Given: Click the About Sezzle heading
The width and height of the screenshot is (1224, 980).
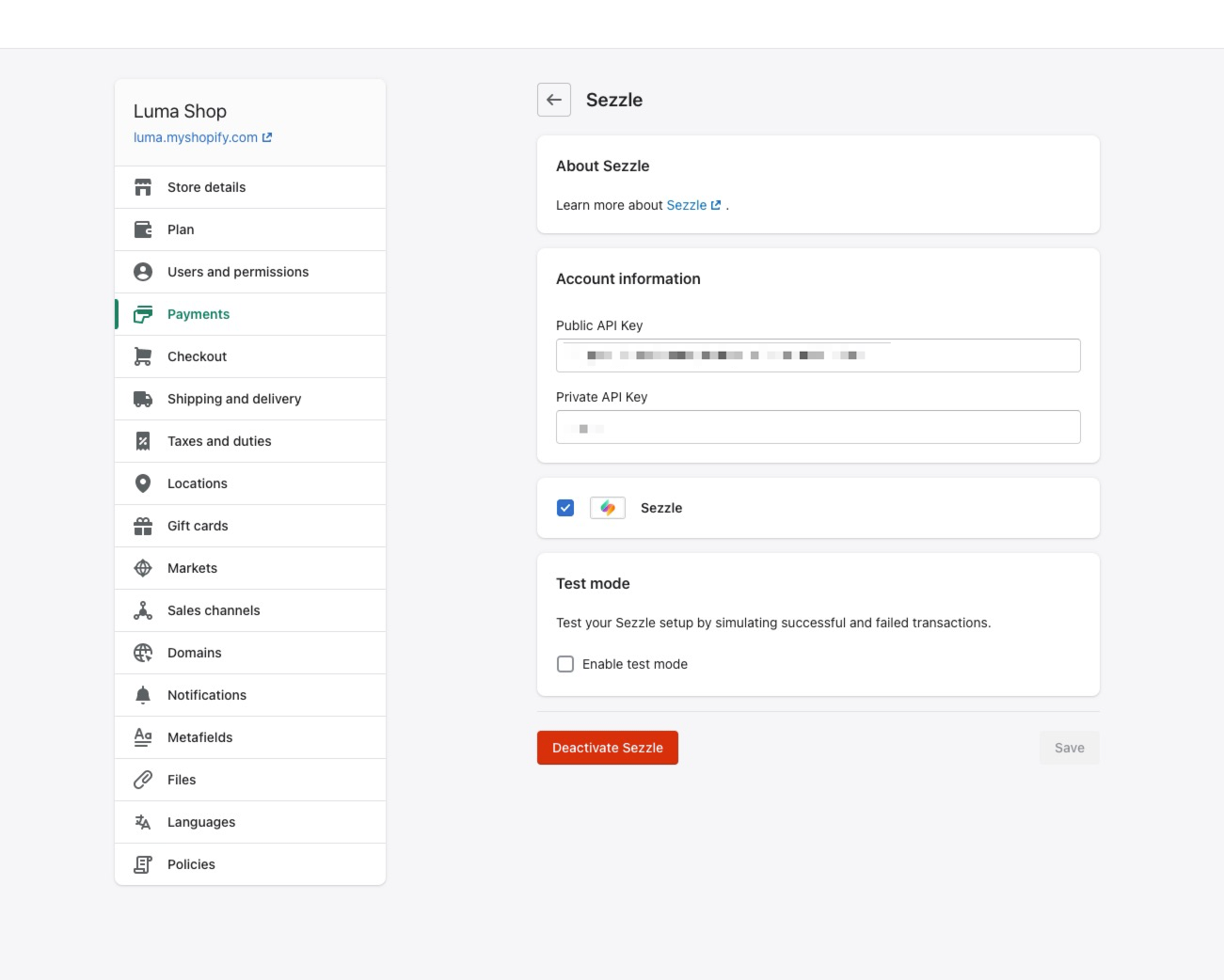Looking at the screenshot, I should point(603,166).
